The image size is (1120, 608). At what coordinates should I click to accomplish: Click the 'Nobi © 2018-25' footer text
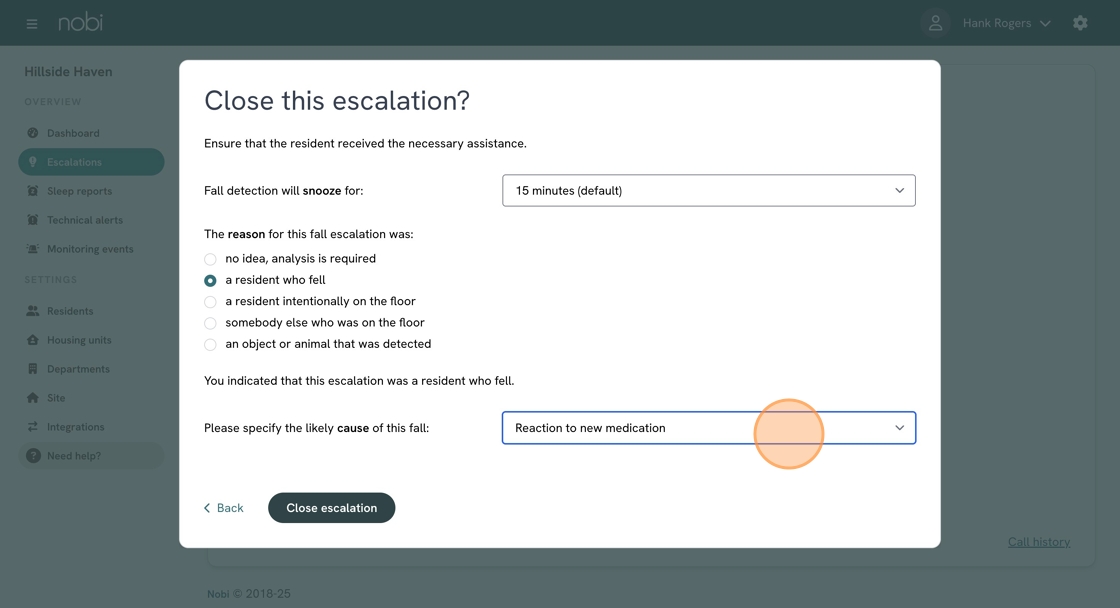coord(249,594)
